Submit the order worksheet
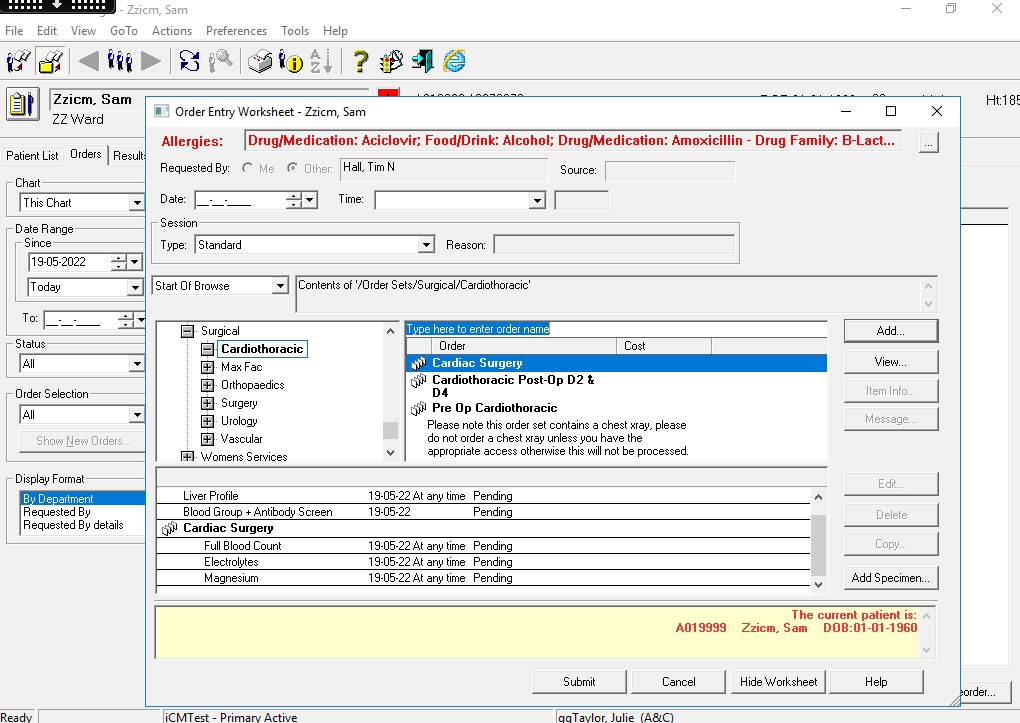Screen dimensions: 1020x723 pos(579,682)
